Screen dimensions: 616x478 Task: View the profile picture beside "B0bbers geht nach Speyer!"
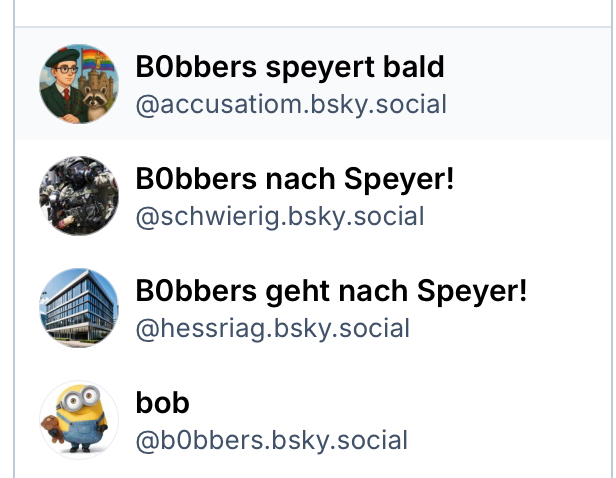tap(78, 308)
